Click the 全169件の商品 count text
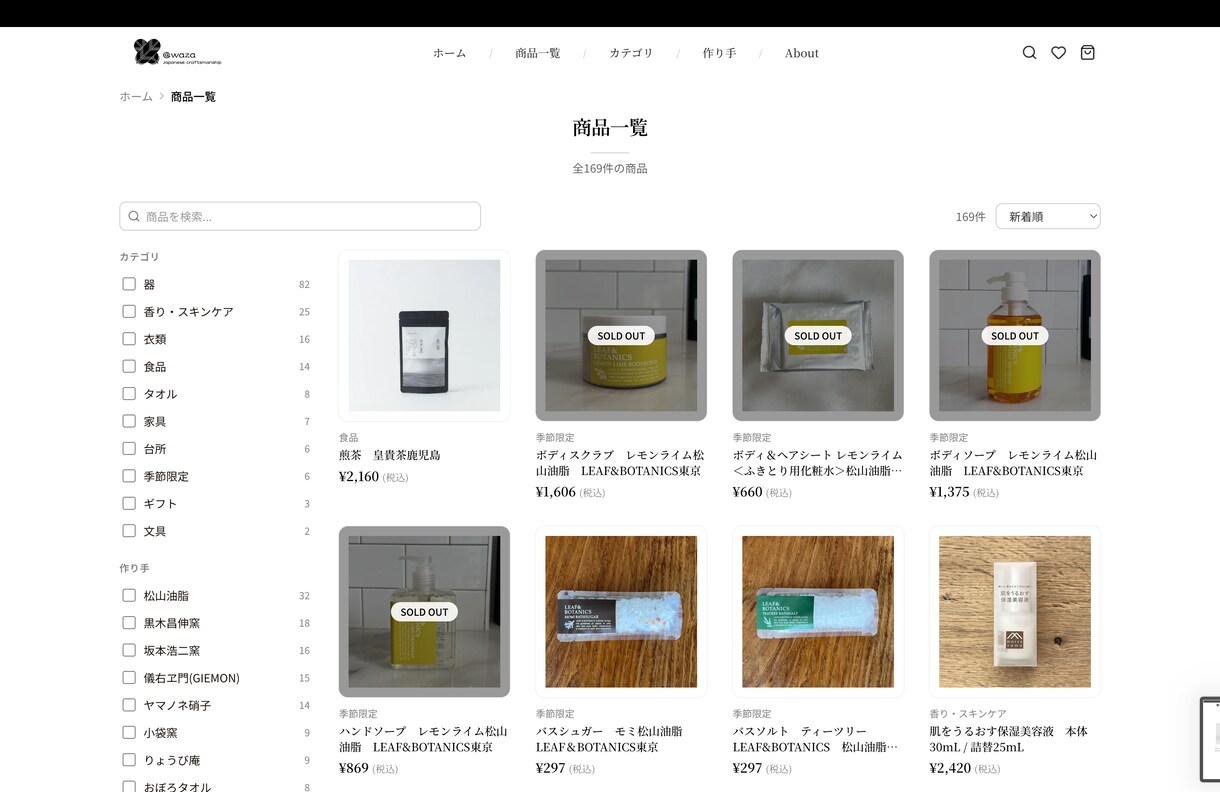 pyautogui.click(x=610, y=168)
